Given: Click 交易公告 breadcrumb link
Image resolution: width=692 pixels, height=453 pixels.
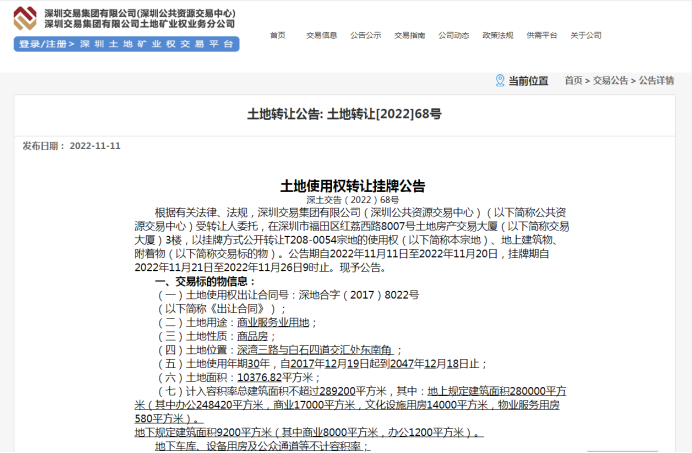Looking at the screenshot, I should (x=611, y=80).
